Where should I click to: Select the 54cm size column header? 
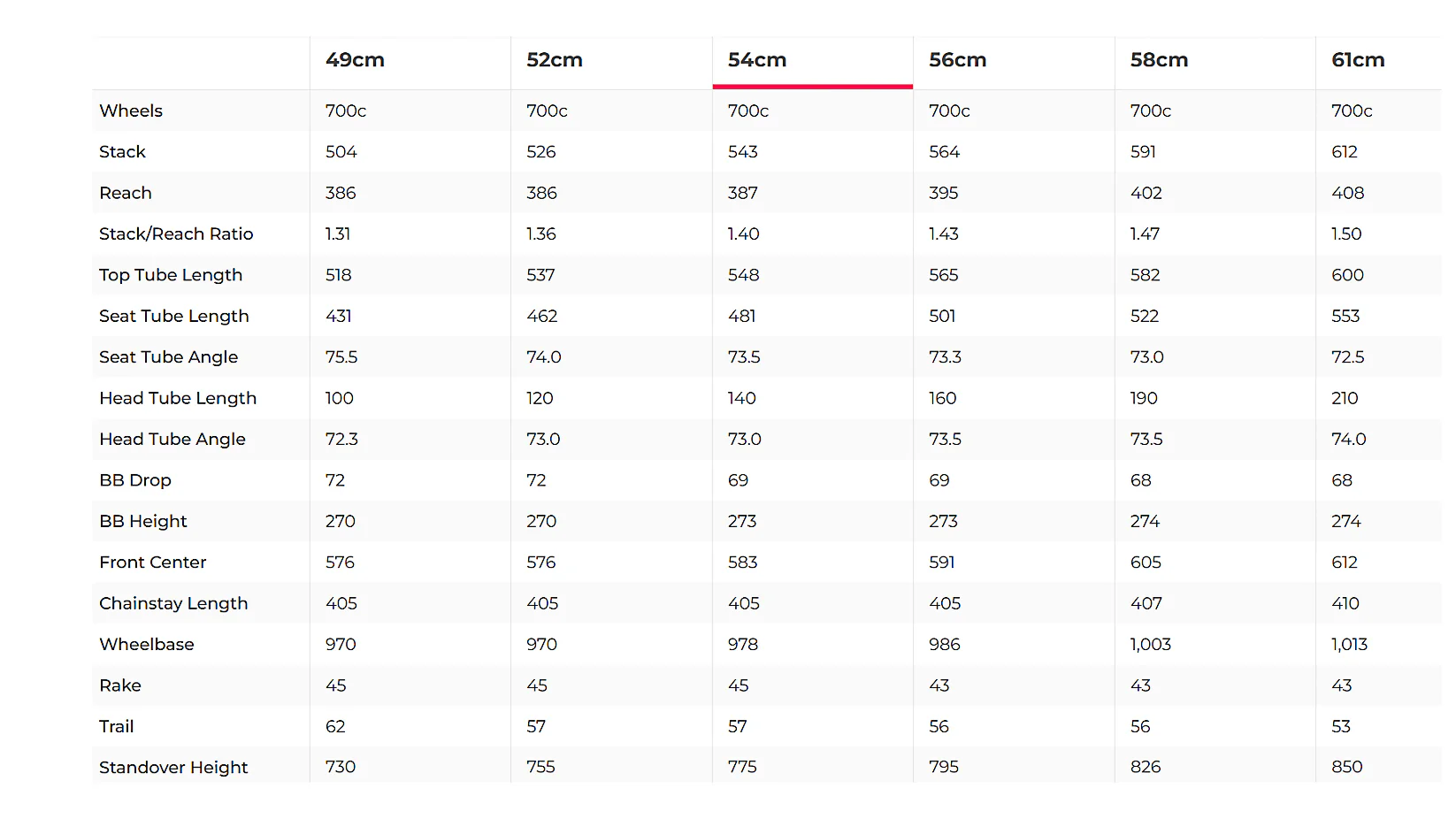757,60
